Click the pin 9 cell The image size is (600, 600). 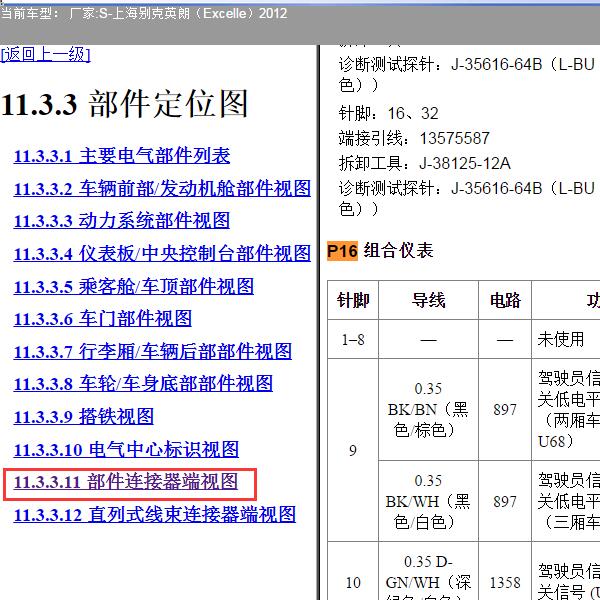(353, 450)
